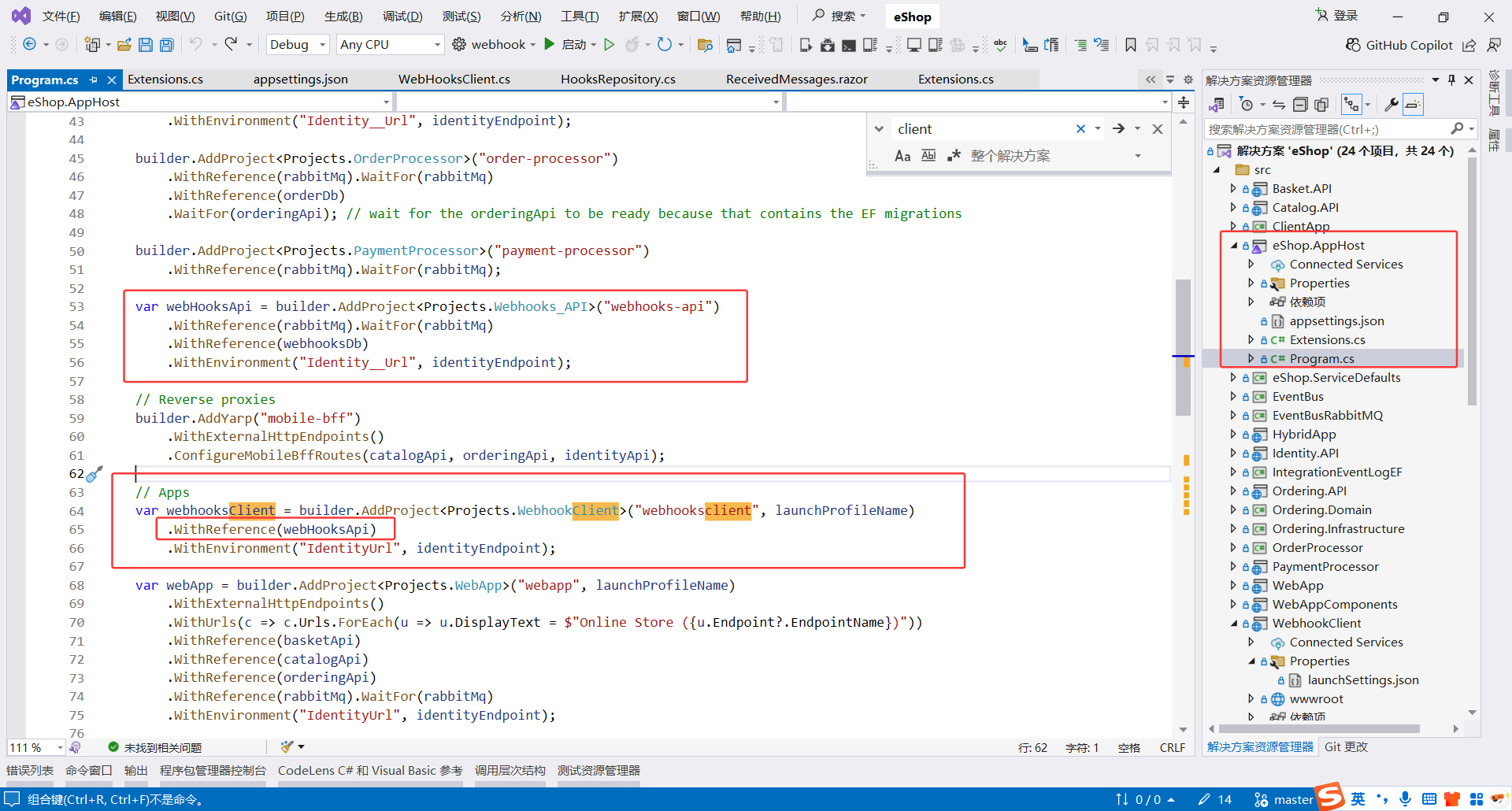Click Sync with Active Document arrows icon

click(1279, 105)
